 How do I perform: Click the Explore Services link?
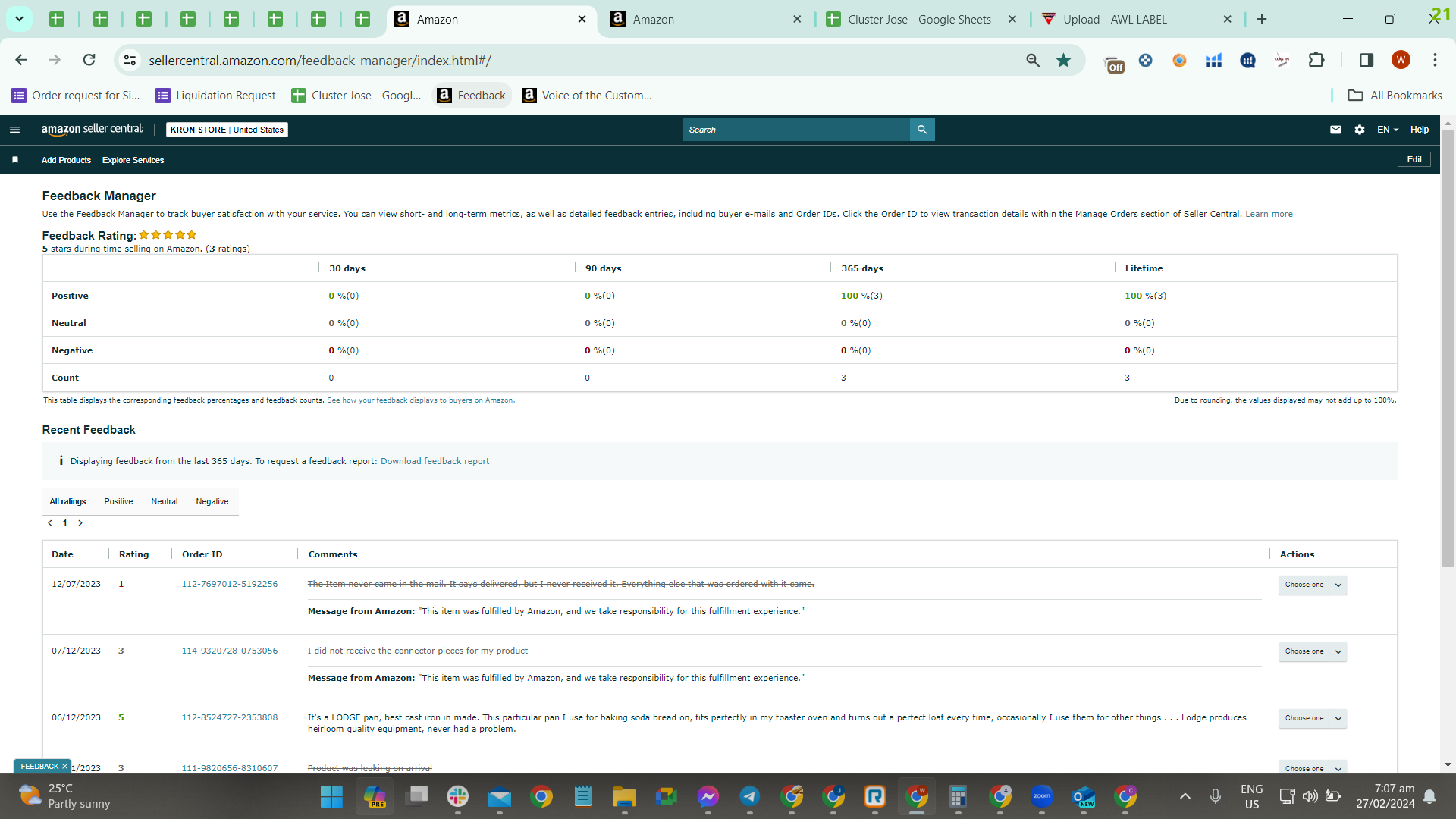click(133, 160)
